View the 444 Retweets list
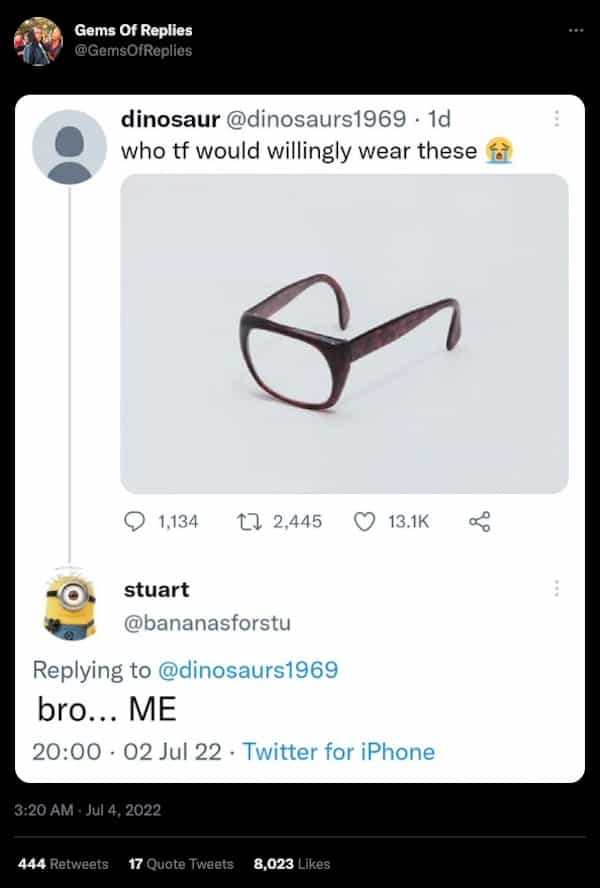 coord(63,863)
